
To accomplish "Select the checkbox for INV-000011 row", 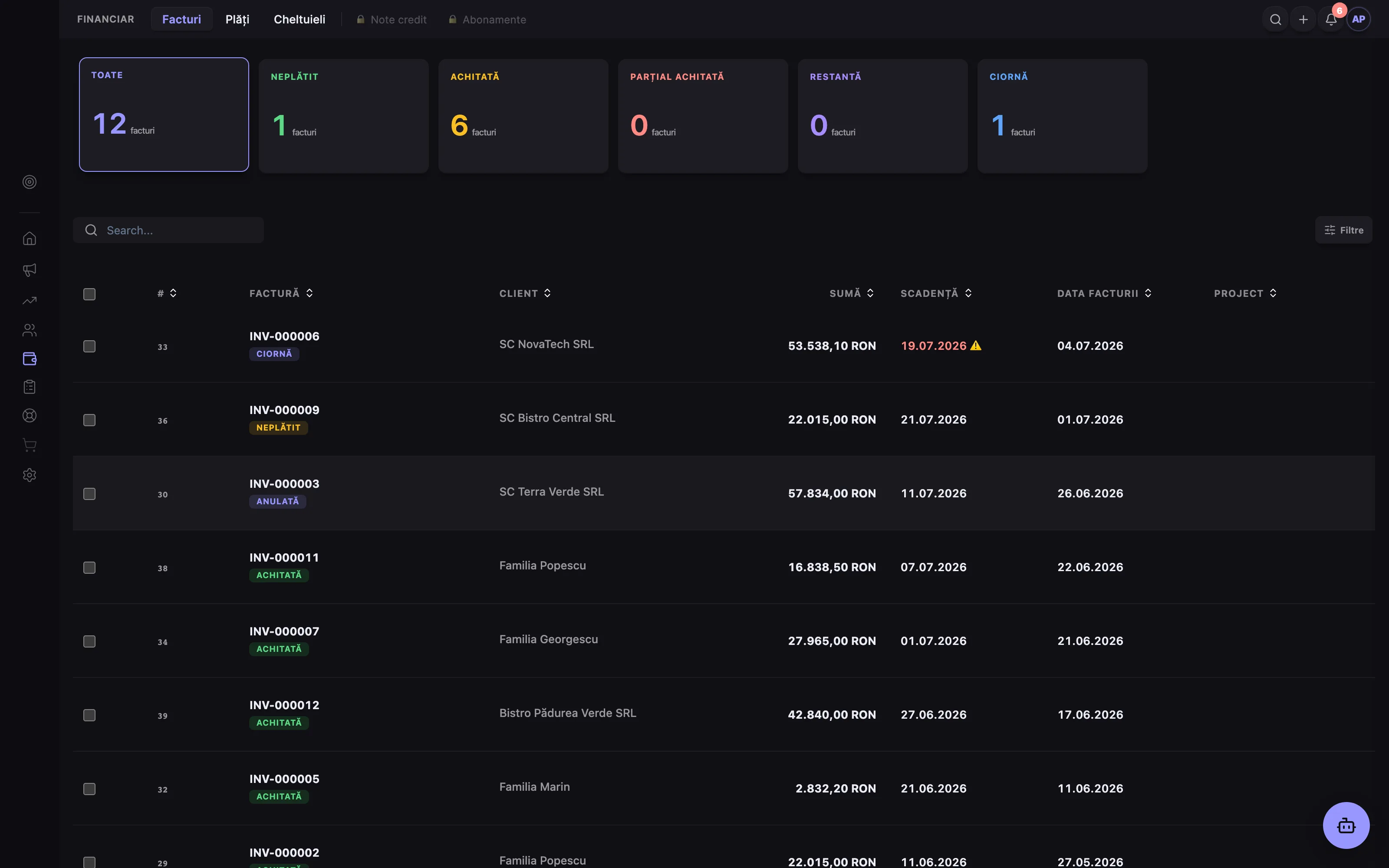I will pos(89,568).
